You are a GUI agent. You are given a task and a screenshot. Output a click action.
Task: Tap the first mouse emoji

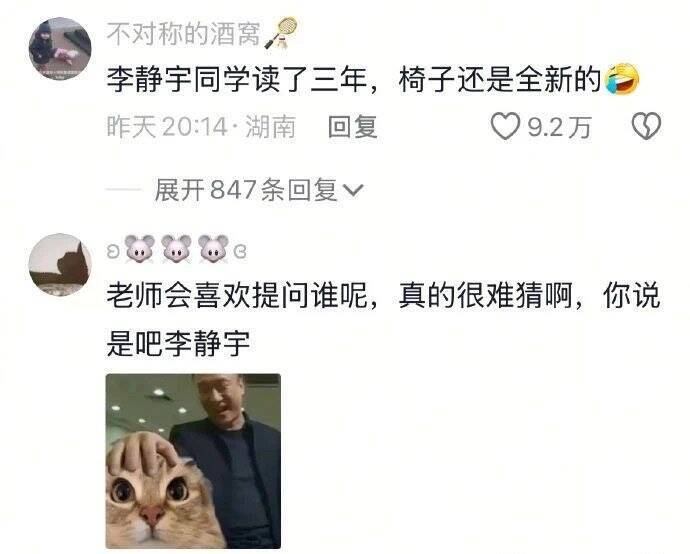click(x=140, y=249)
